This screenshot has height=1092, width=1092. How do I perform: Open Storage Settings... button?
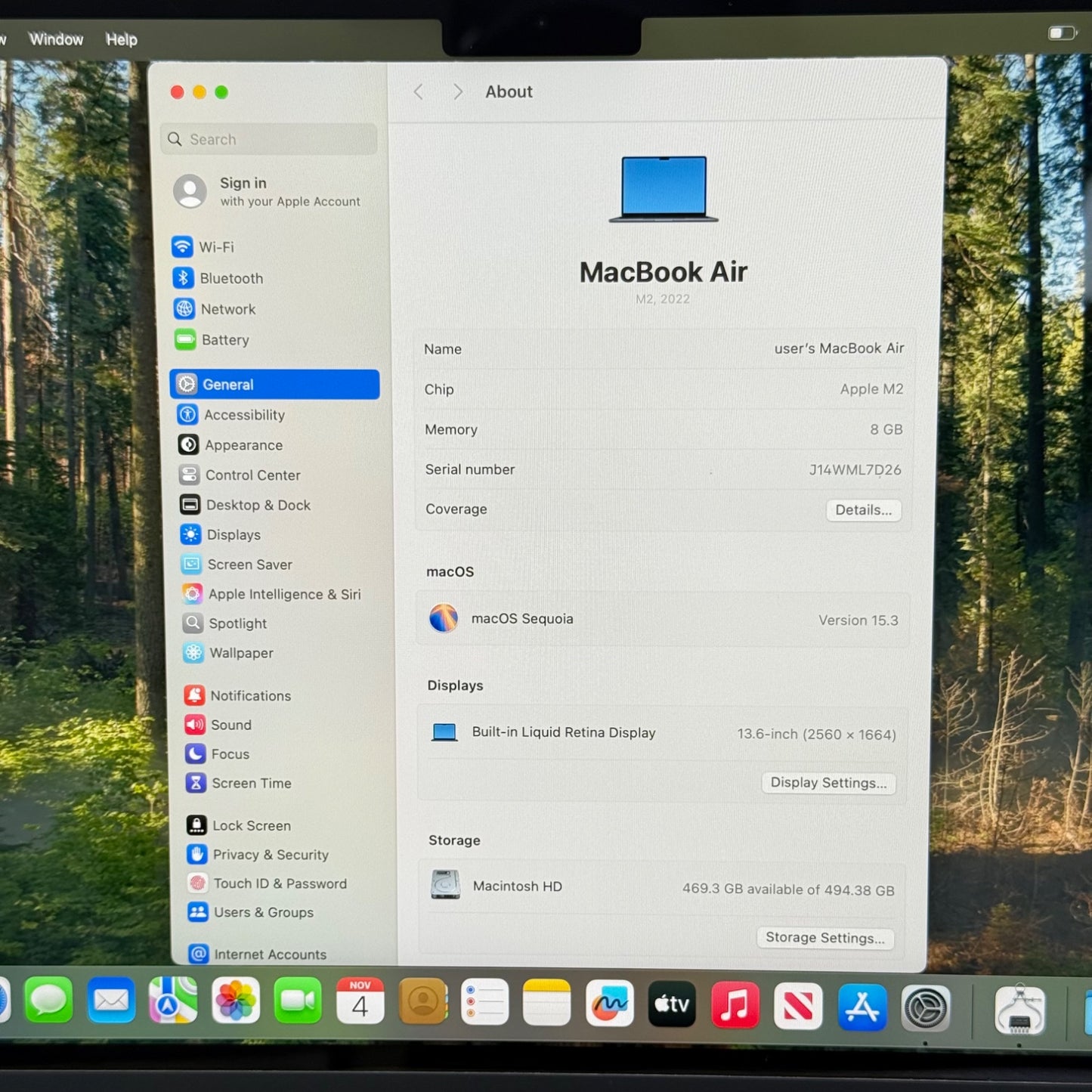click(x=824, y=938)
